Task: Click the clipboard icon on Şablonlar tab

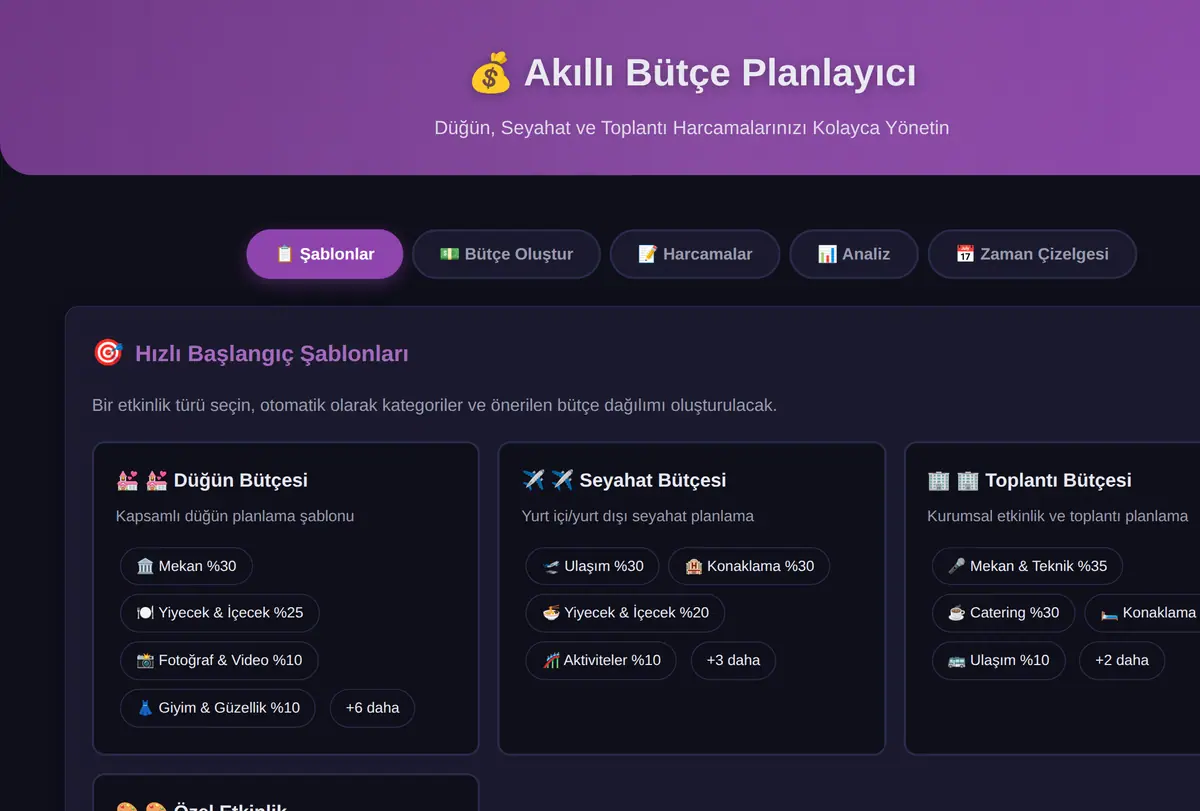Action: click(285, 254)
